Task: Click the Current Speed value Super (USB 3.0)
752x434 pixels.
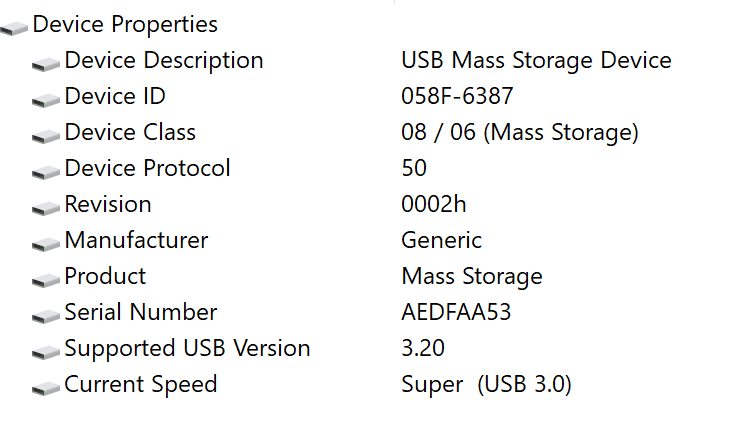Action: click(486, 384)
